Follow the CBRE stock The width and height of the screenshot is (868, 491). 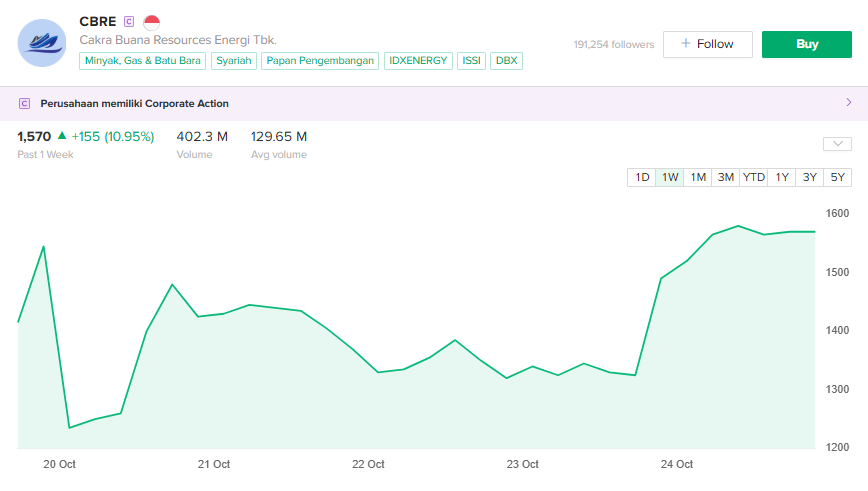tap(707, 44)
